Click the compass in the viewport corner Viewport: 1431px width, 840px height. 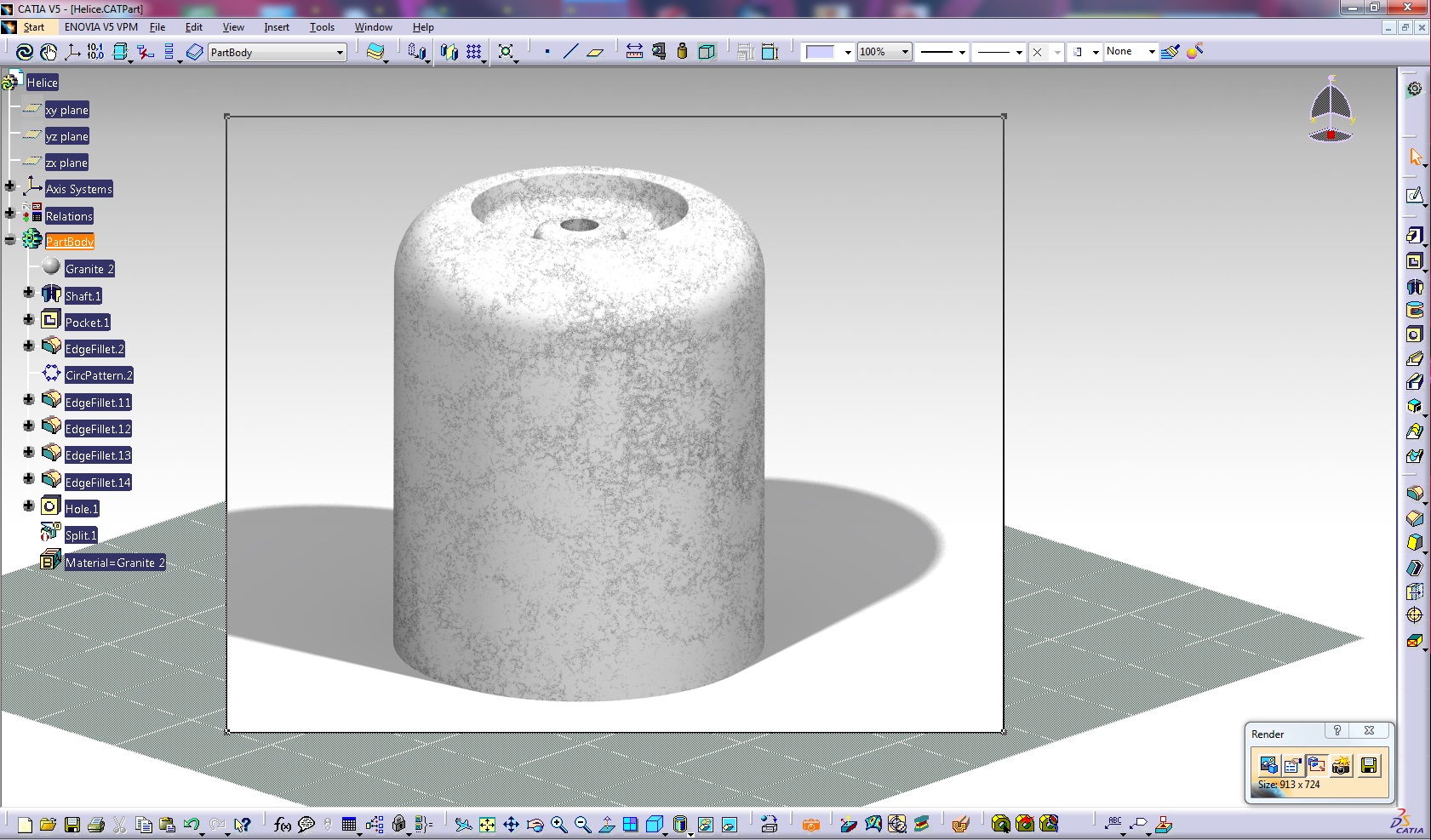pos(1331,109)
